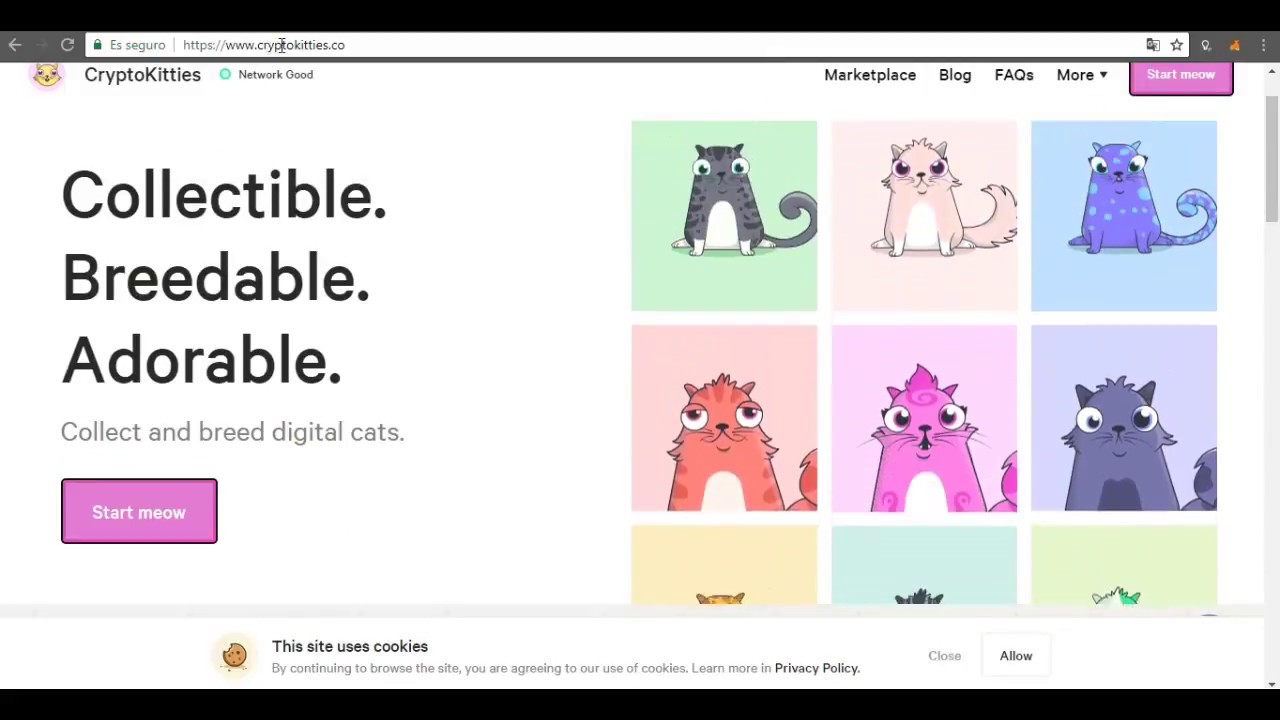The image size is (1280, 720).
Task: Expand the More dropdown menu
Action: pyautogui.click(x=1082, y=75)
